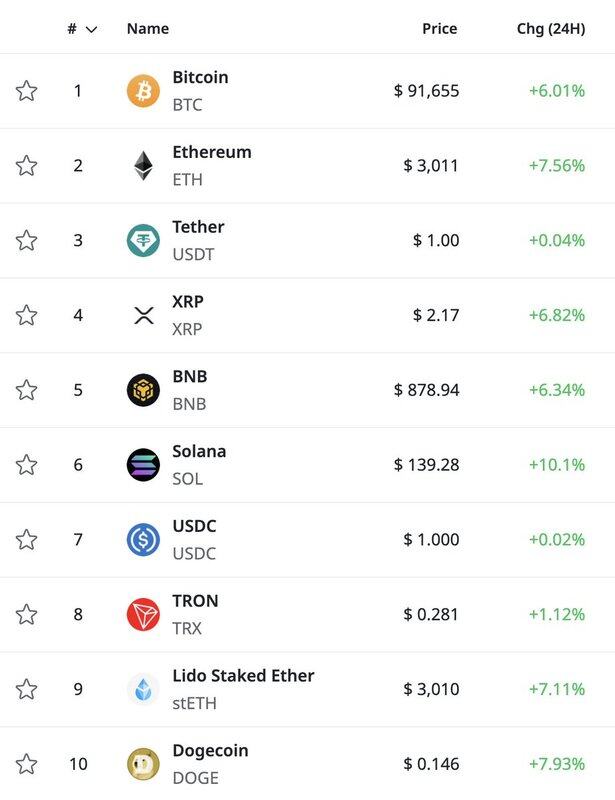Click the TRON red logo icon

click(x=143, y=614)
